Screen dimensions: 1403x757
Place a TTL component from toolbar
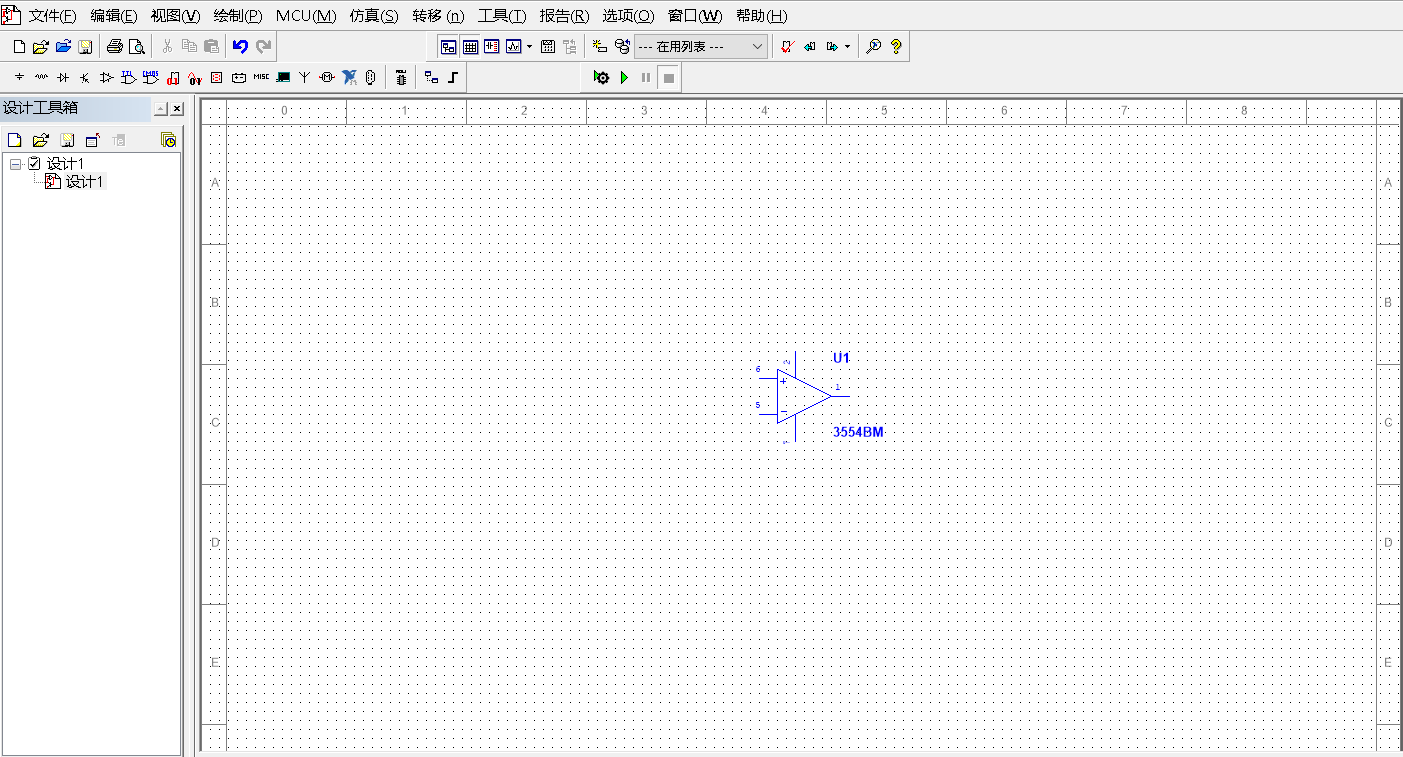[129, 77]
